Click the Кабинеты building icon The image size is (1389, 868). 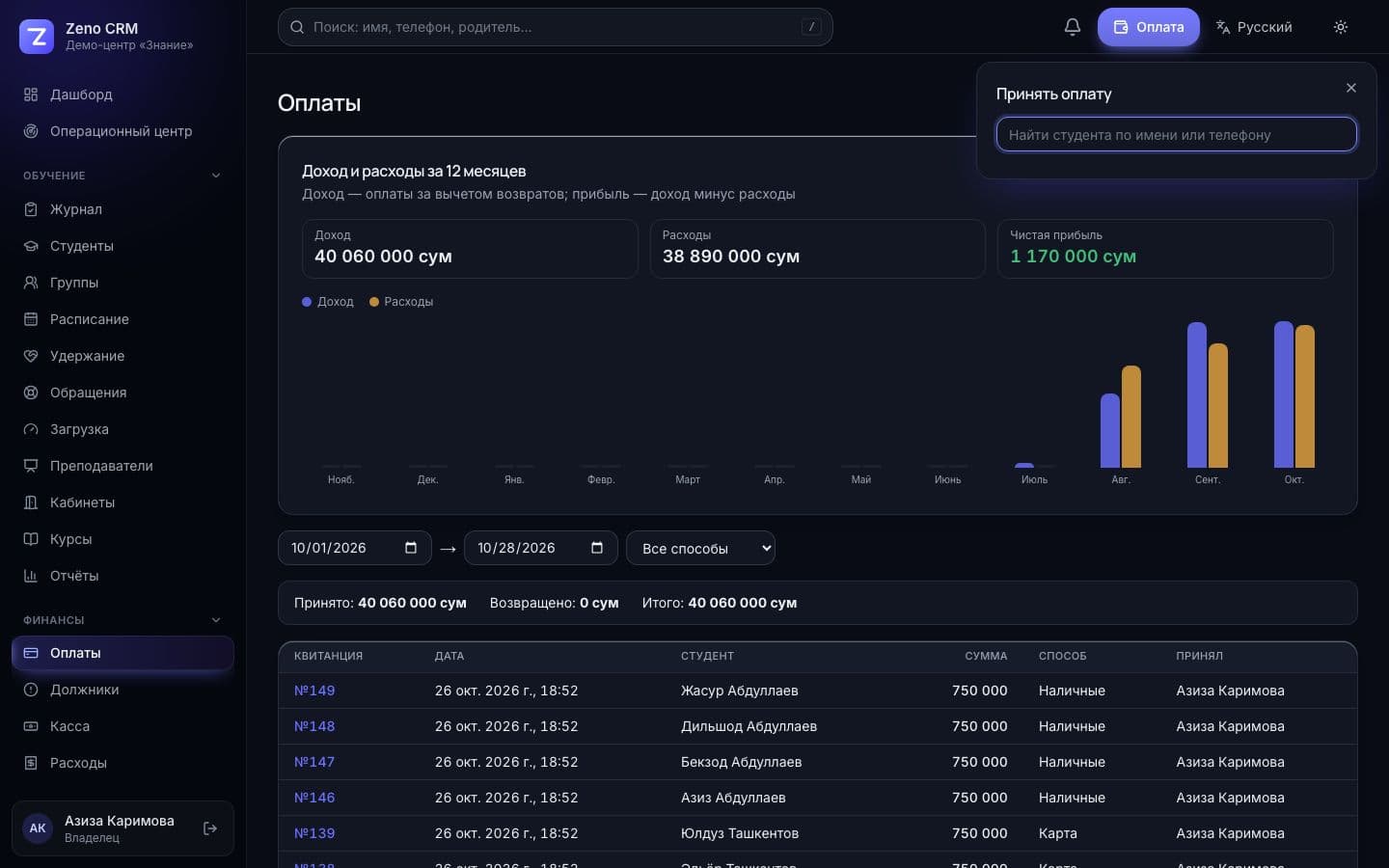click(x=31, y=502)
